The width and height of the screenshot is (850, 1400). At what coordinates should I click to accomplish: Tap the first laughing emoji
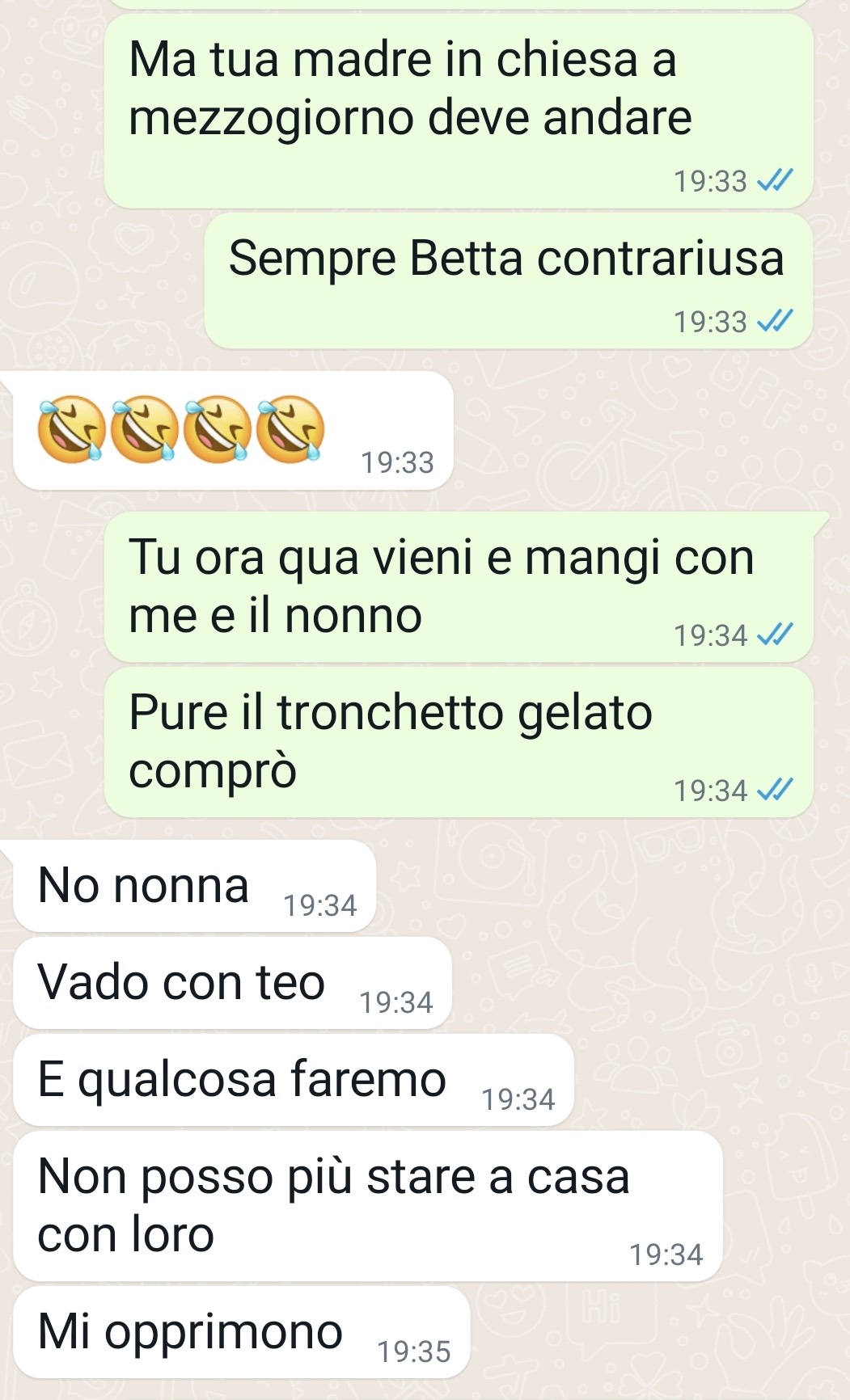tap(71, 429)
